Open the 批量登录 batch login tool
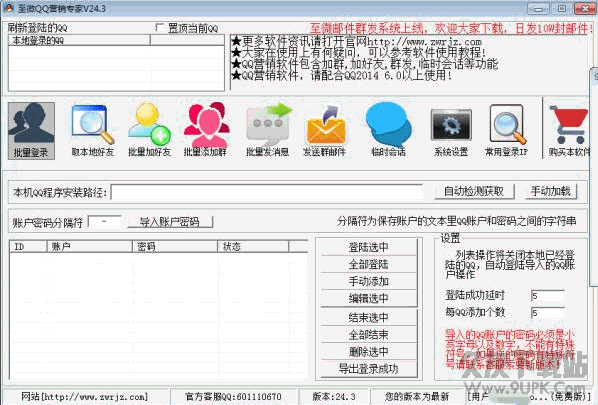The image size is (598, 405). pos(31,130)
